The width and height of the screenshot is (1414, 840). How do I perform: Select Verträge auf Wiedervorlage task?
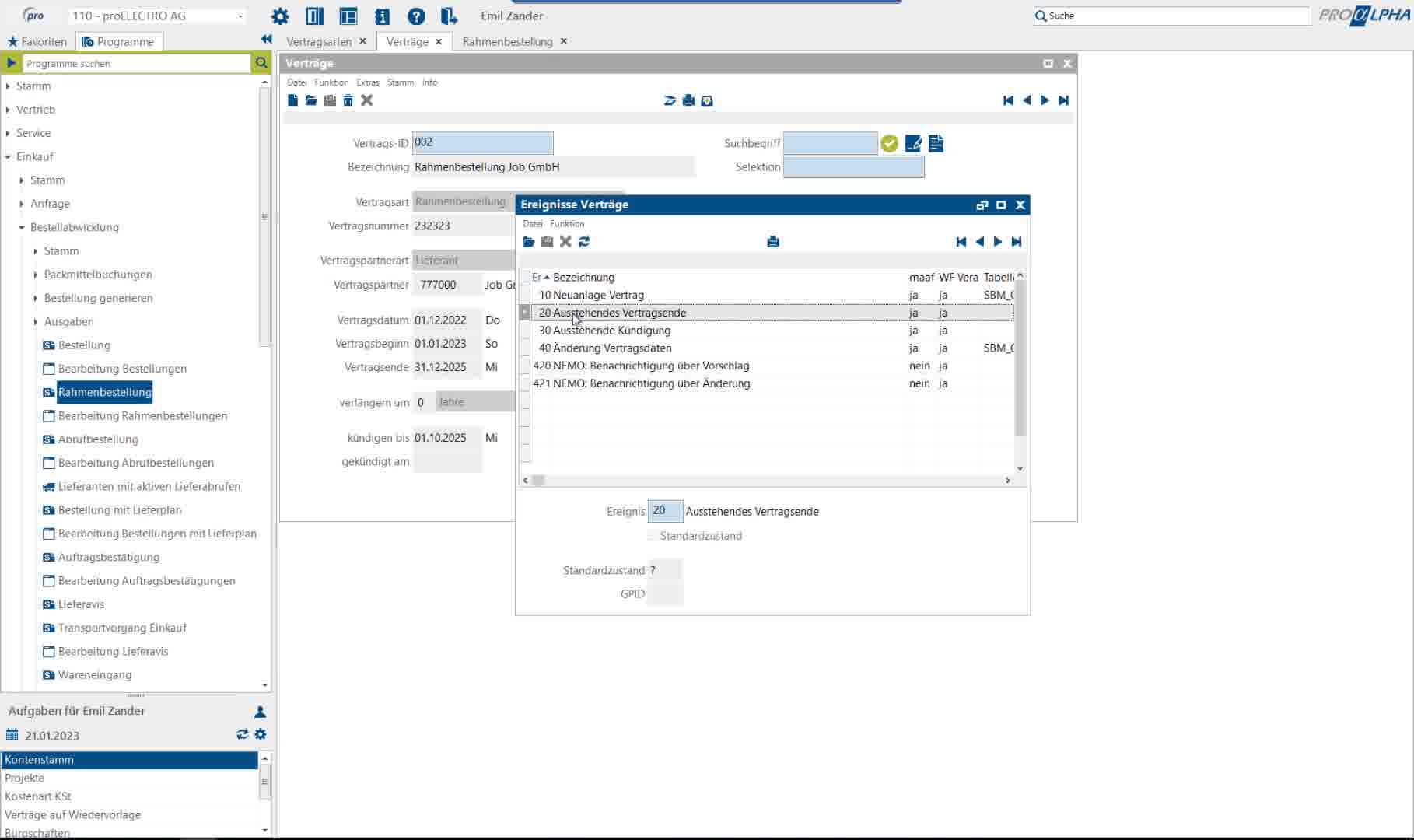[72, 815]
